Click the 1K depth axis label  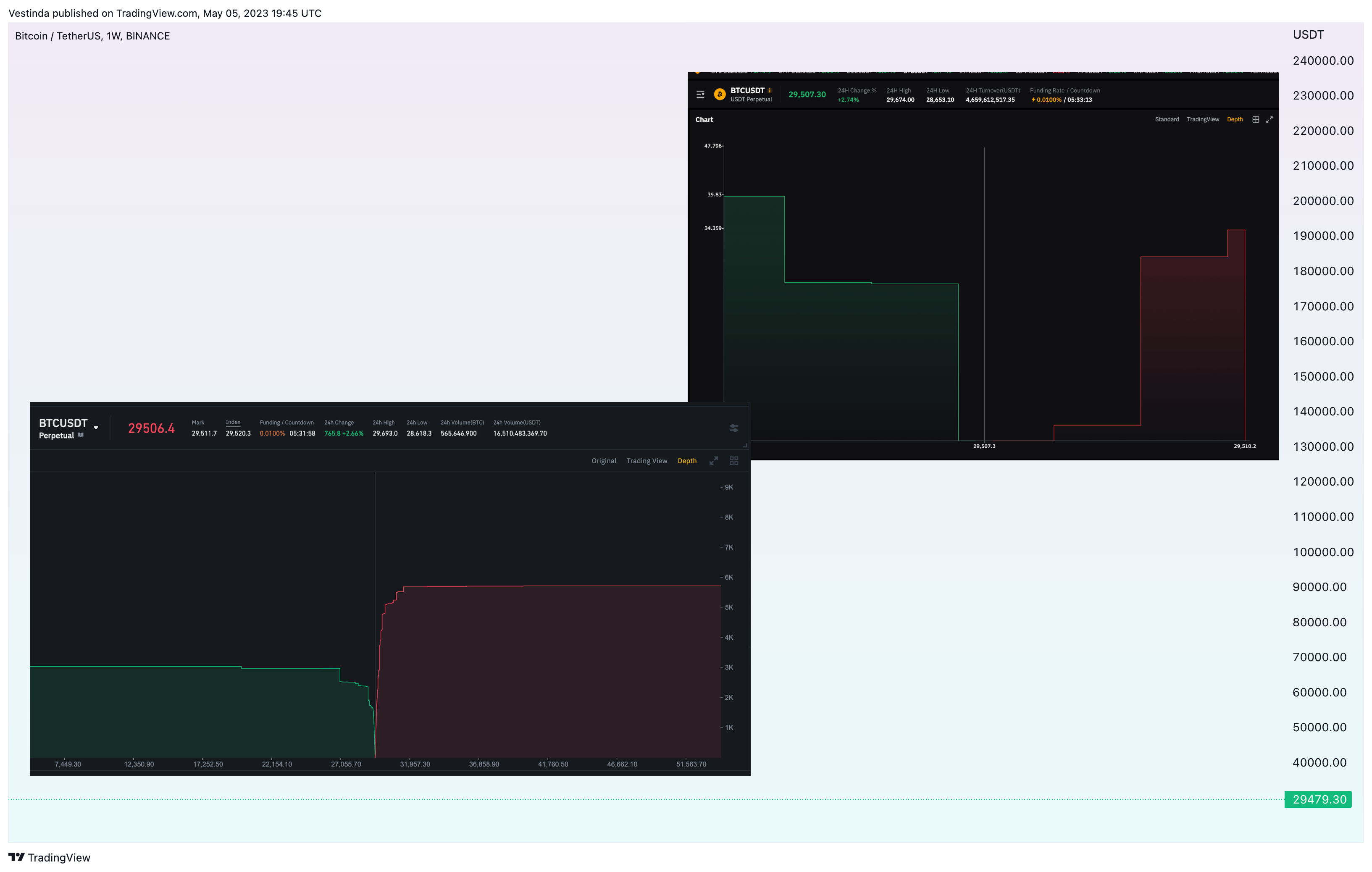click(x=729, y=728)
